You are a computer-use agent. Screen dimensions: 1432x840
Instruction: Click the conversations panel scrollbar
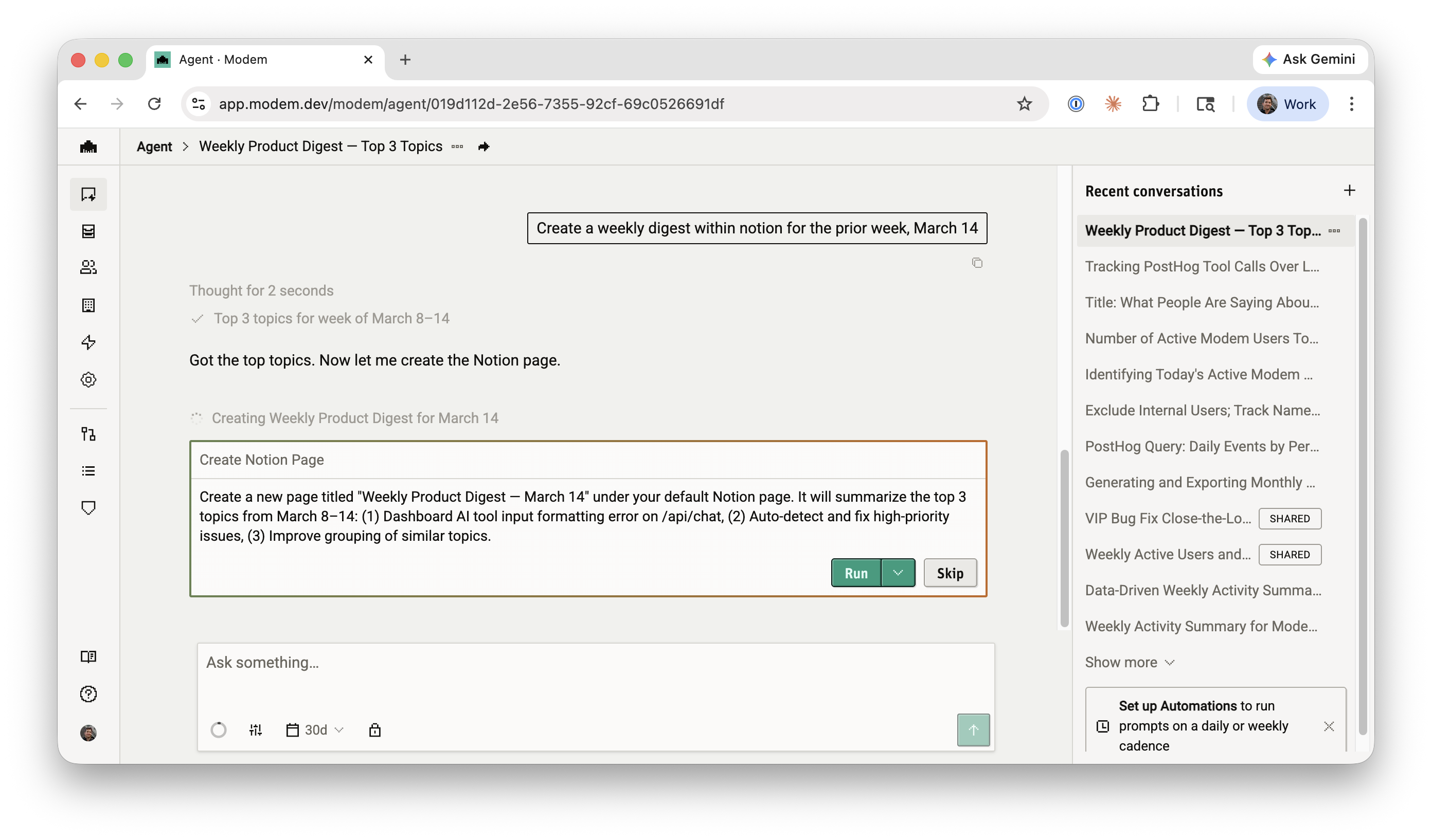click(1363, 477)
